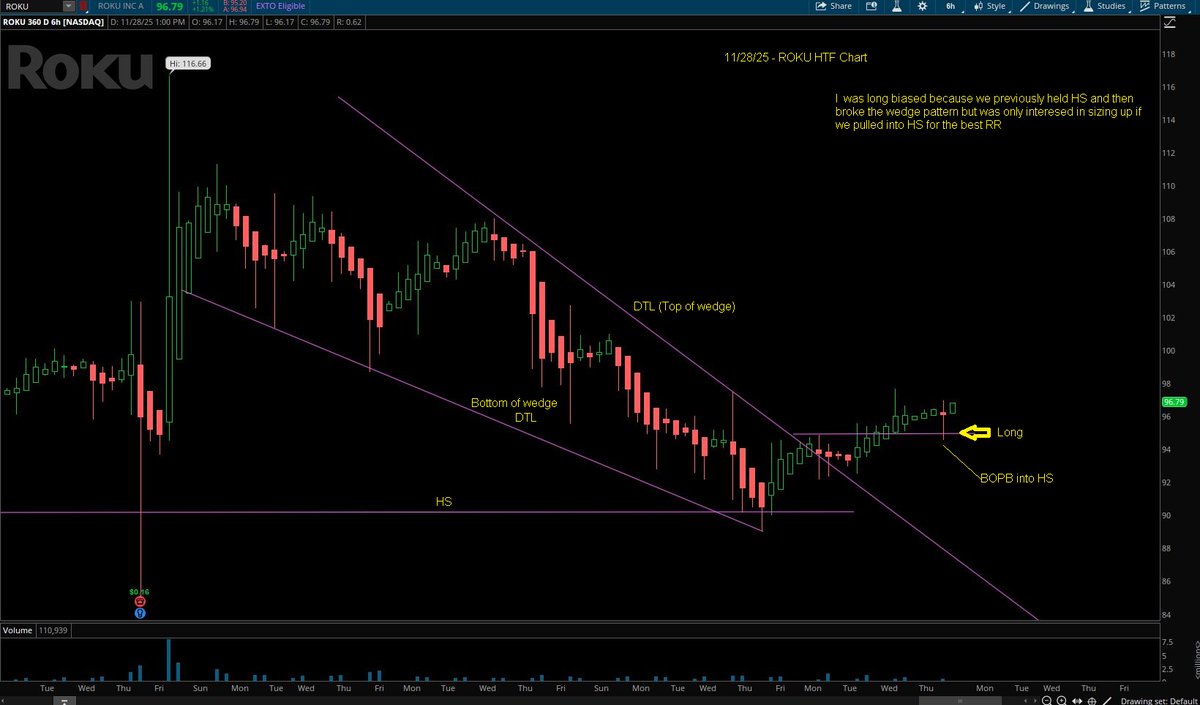Click the High value H: 96.79
The image size is (1200, 705).
[x=244, y=22]
